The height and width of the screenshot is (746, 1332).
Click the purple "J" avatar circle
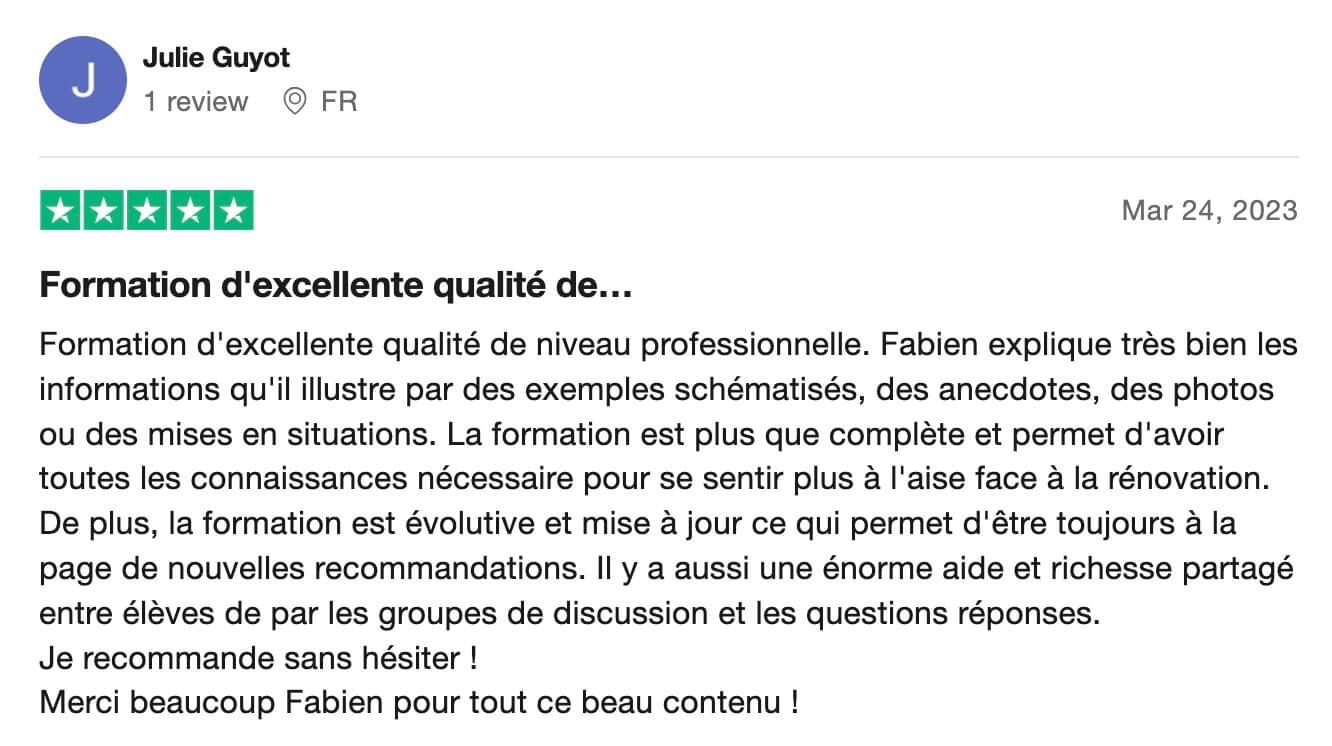pyautogui.click(x=83, y=80)
